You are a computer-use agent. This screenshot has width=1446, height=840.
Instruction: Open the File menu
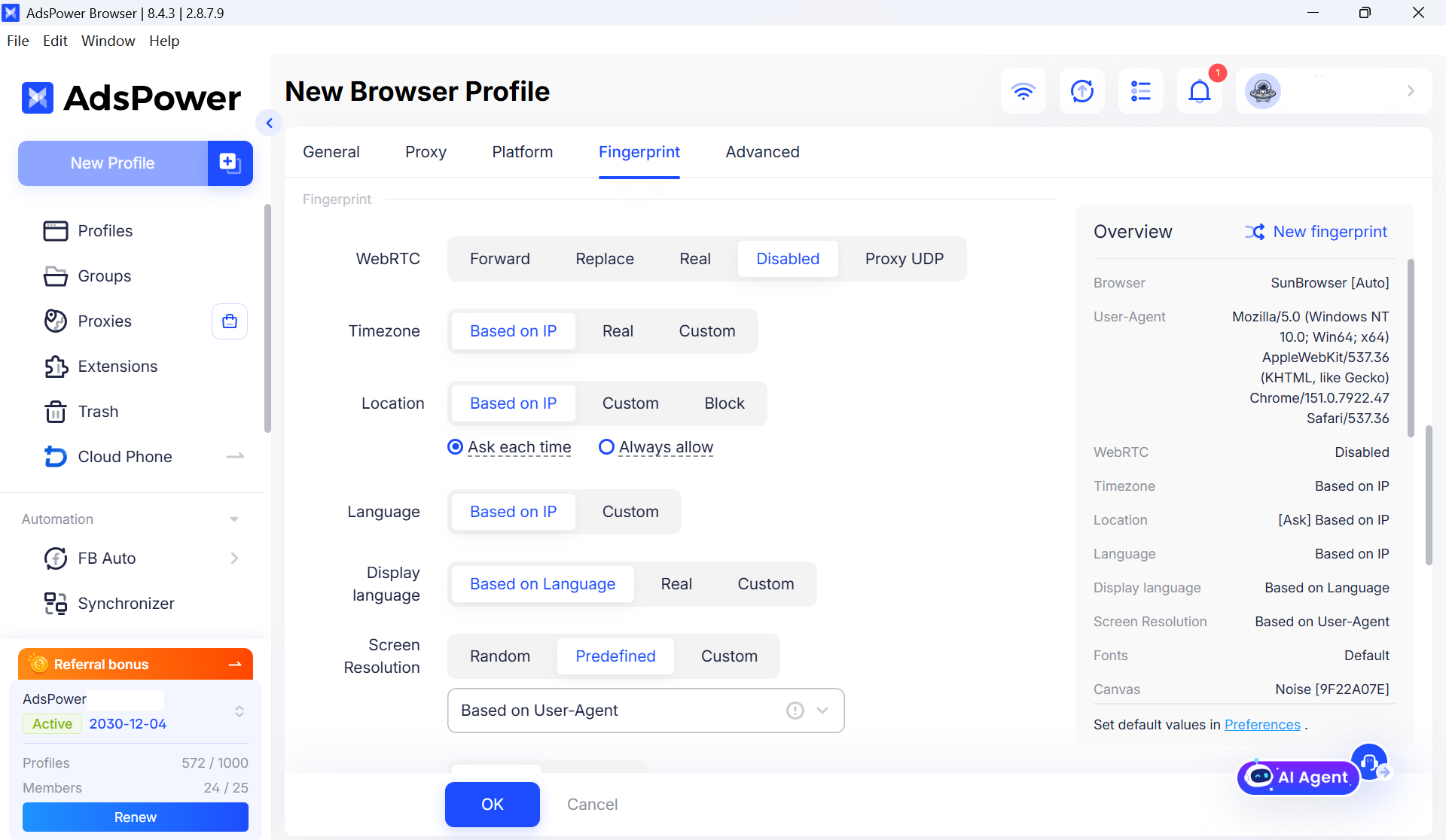(18, 41)
